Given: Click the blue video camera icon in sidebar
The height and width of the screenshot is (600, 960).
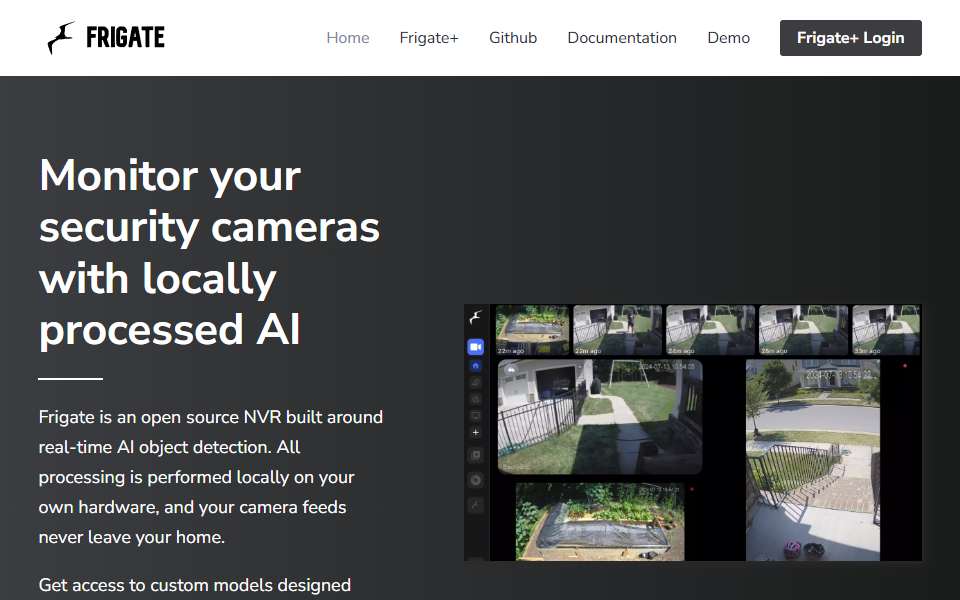Looking at the screenshot, I should pyautogui.click(x=476, y=347).
